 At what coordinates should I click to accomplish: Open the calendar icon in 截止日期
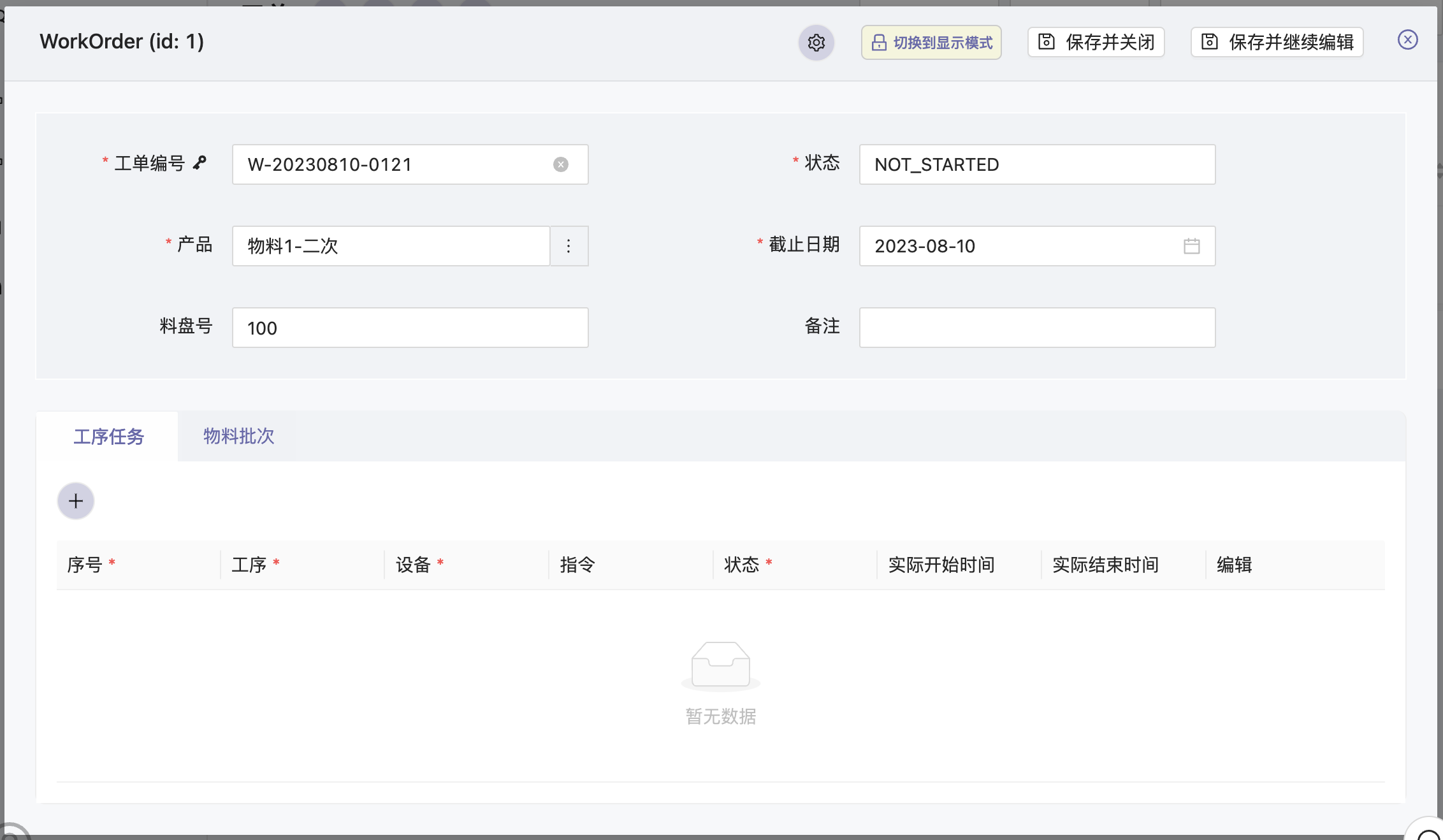[1191, 246]
